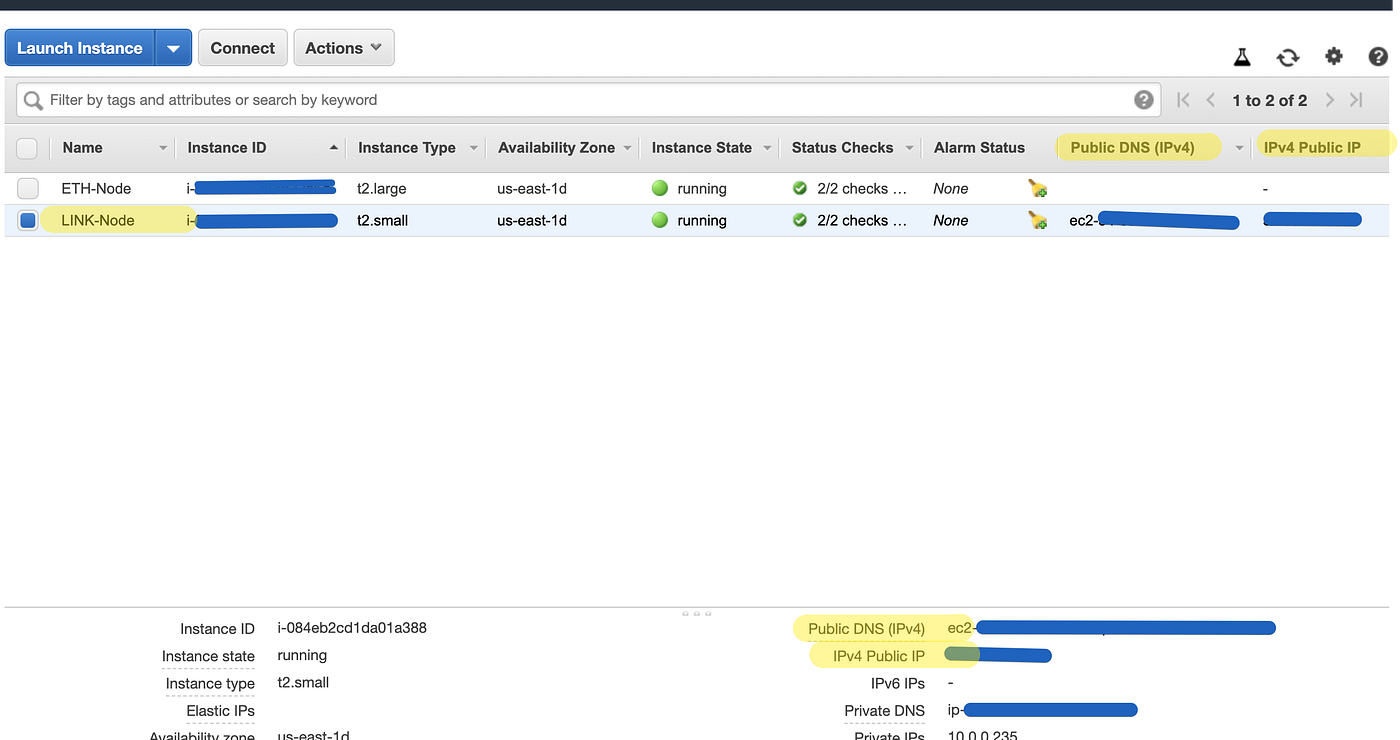Open the settings gear preferences
The width and height of the screenshot is (1400, 740).
(x=1334, y=57)
